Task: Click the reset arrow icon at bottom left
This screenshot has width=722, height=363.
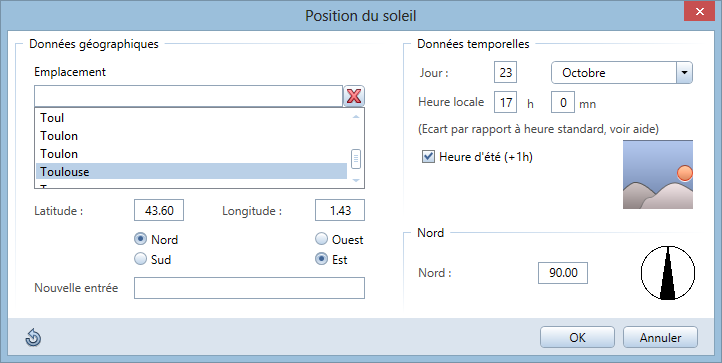Action: pyautogui.click(x=33, y=338)
